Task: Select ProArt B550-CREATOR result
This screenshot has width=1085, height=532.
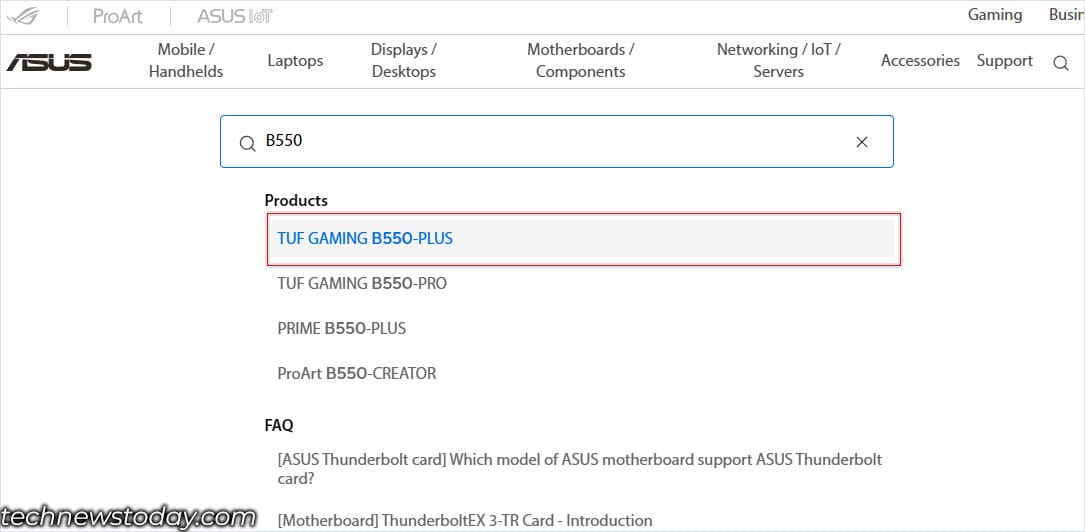Action: pyautogui.click(x=357, y=374)
